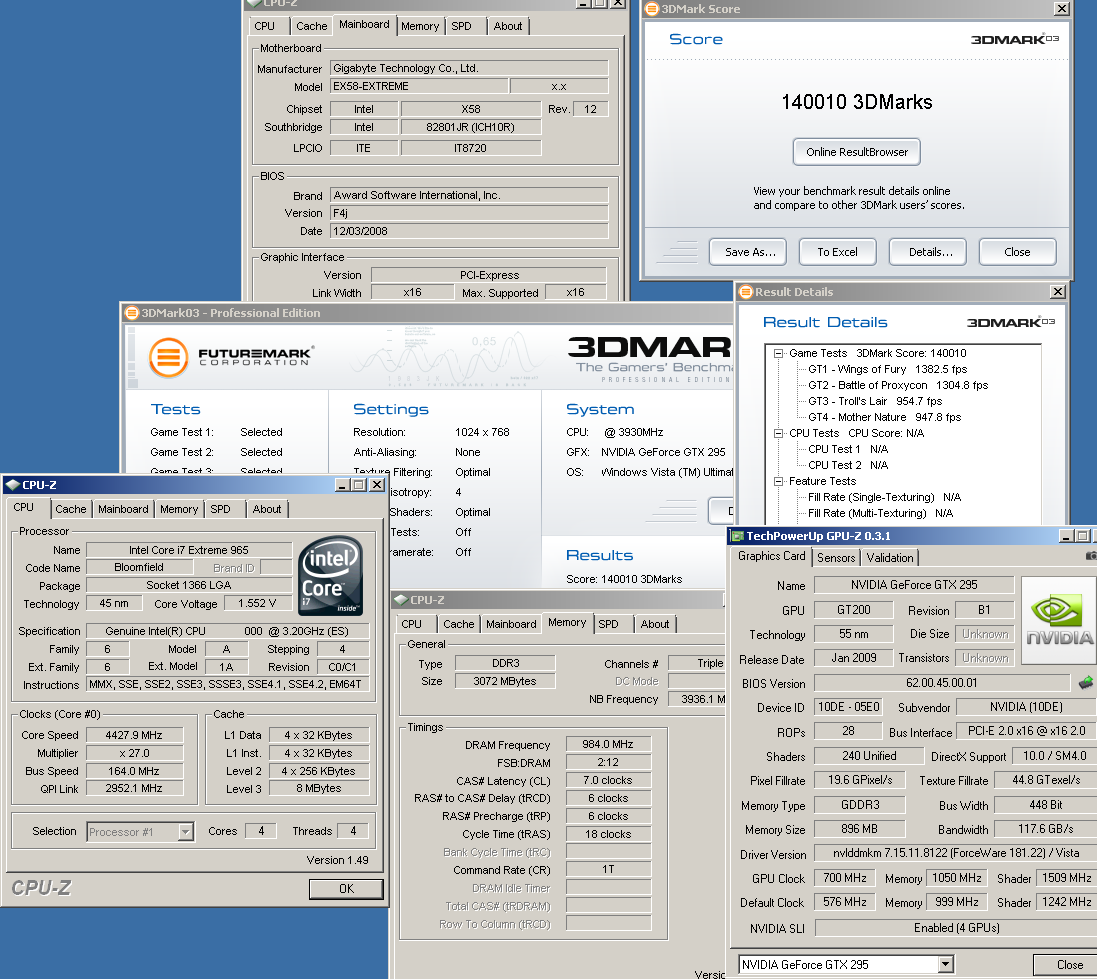The width and height of the screenshot is (1097, 979).
Task: Click the GPU-Z title bar icon
Action: (737, 536)
